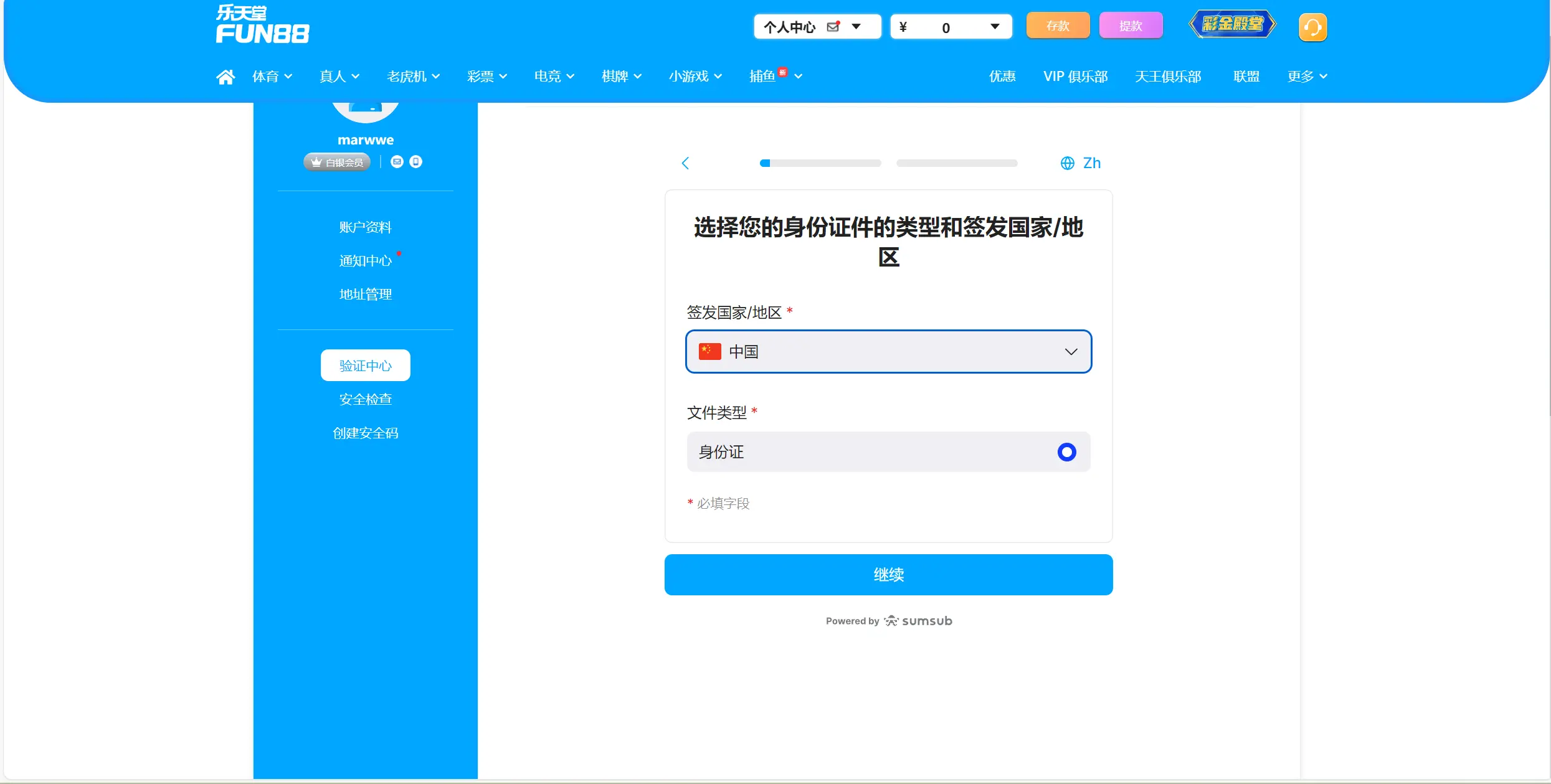Viewport: 1551px width, 784px height.
Task: Click the back arrow above the verification form
Action: pos(685,163)
